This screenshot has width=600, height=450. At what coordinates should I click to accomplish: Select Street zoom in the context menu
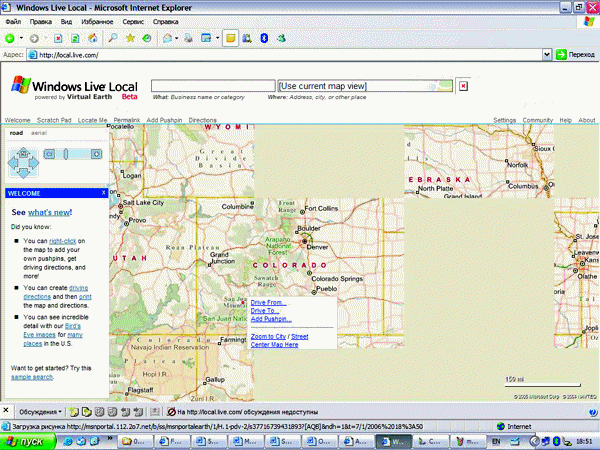pos(300,336)
